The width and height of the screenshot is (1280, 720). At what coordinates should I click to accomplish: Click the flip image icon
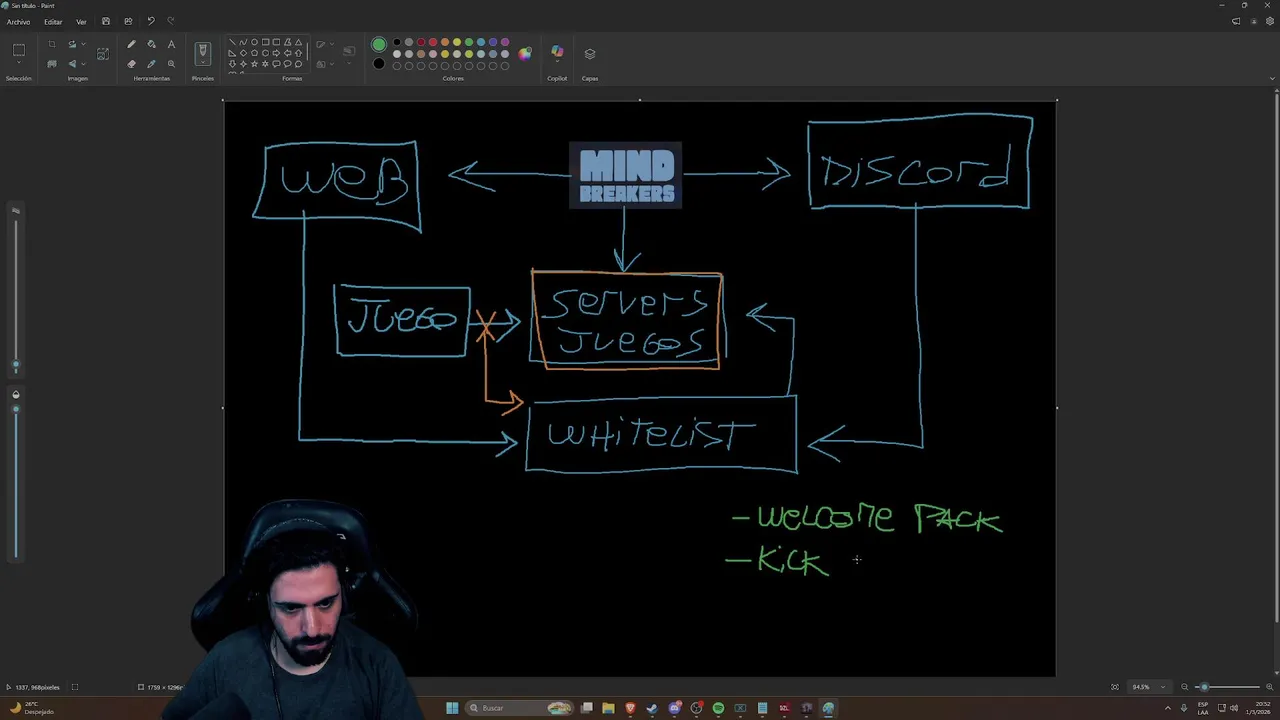click(x=72, y=64)
